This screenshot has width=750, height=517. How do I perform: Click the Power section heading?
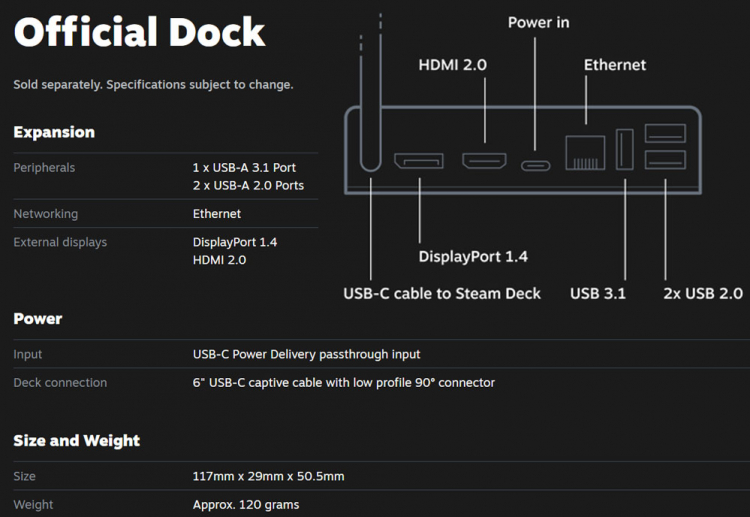pos(38,319)
